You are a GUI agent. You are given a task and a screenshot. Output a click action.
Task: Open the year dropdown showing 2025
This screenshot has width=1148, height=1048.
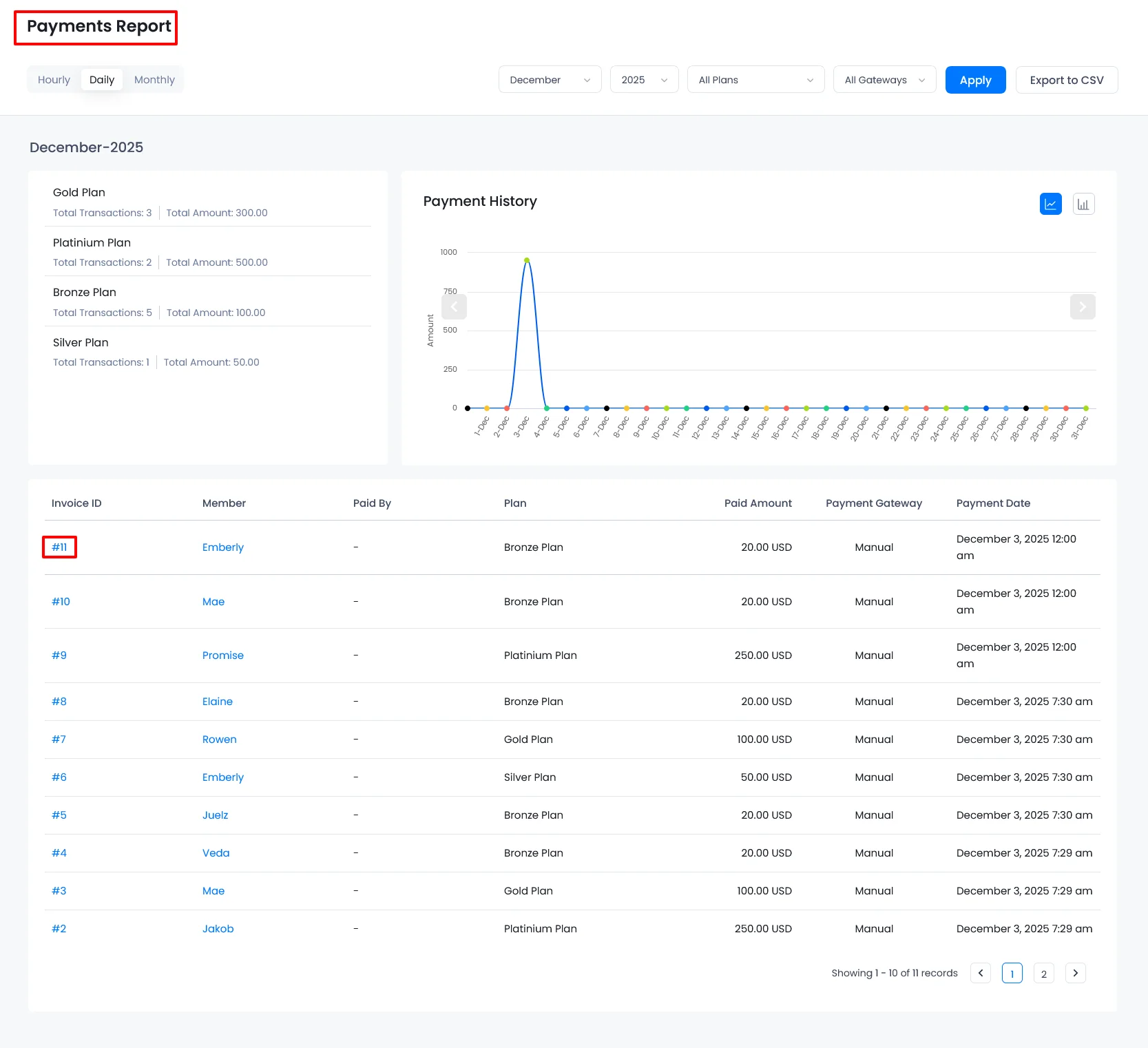coord(643,79)
